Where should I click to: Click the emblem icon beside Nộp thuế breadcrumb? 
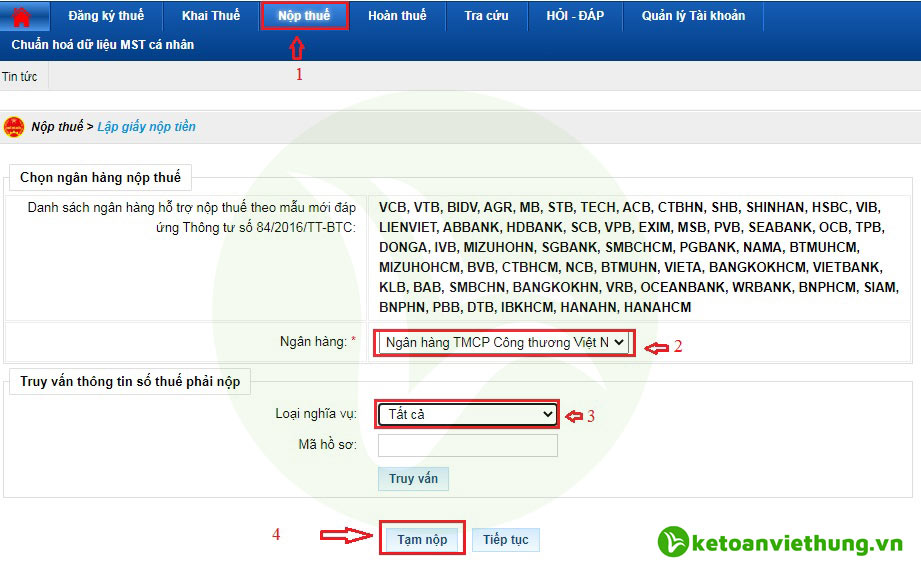[14, 127]
